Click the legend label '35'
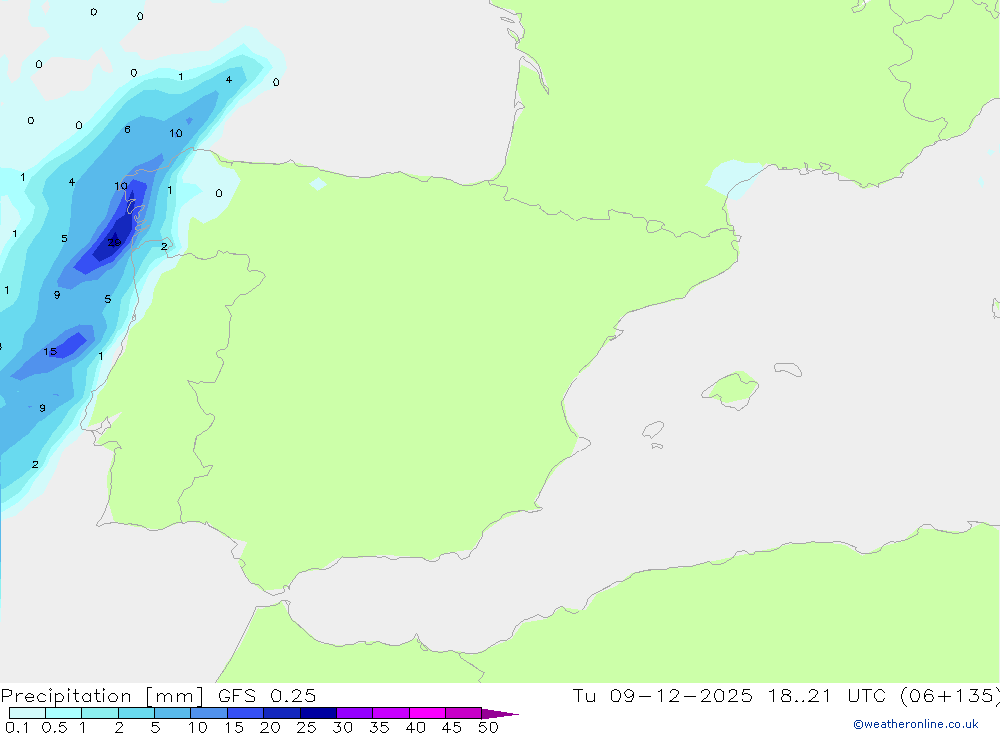Viewport: 1000px width, 733px height. coord(379,727)
